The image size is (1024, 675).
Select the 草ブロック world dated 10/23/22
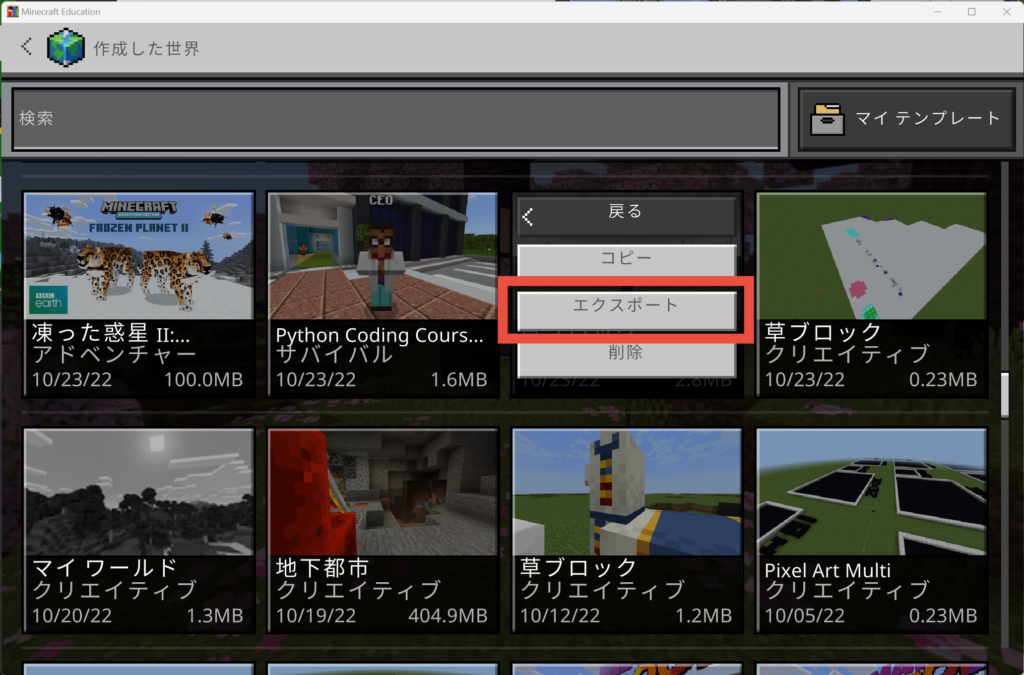(x=870, y=294)
